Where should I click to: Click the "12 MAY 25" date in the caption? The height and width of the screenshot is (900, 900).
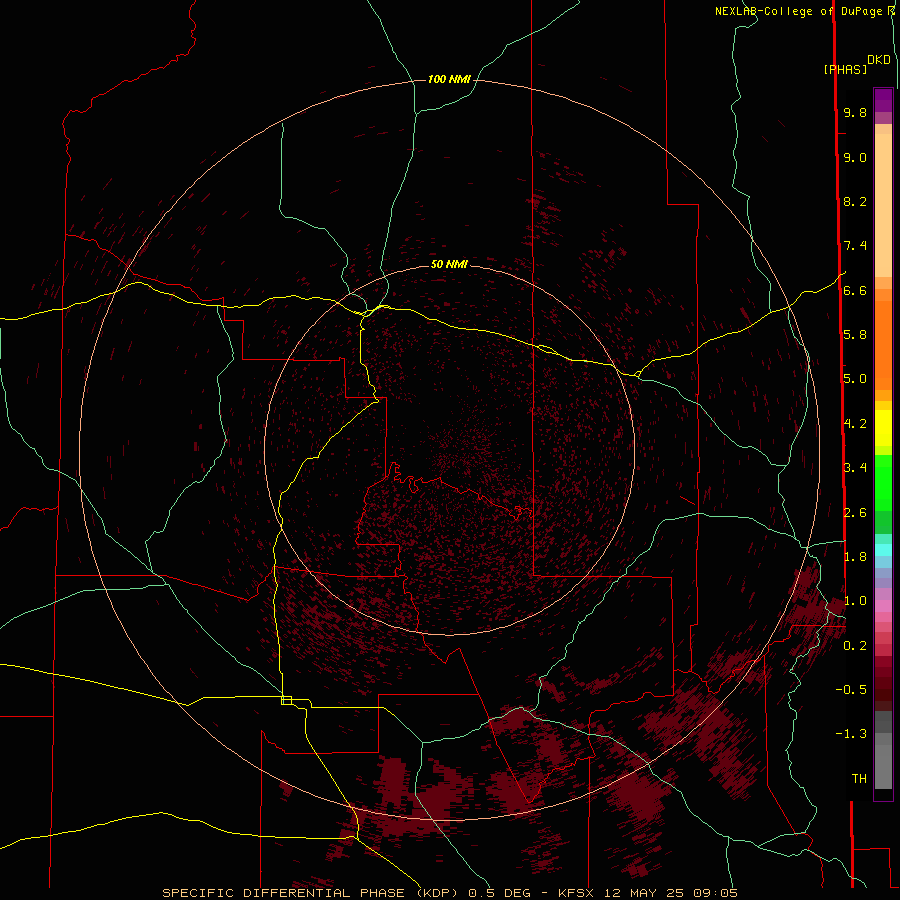tap(645, 893)
